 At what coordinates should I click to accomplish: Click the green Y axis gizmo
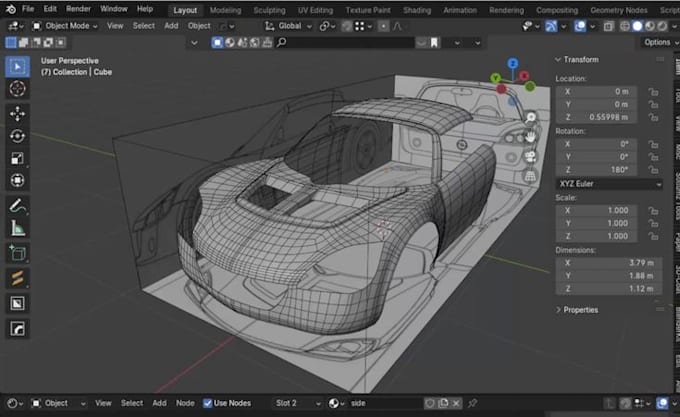click(x=495, y=78)
